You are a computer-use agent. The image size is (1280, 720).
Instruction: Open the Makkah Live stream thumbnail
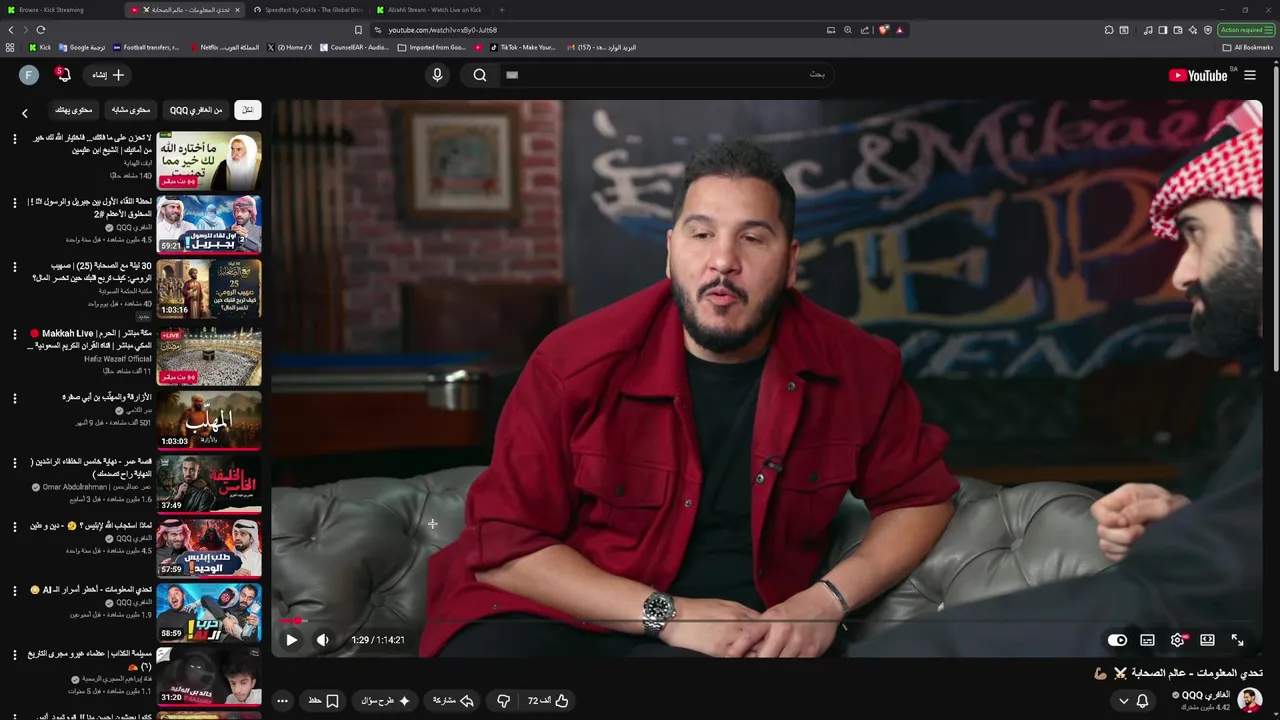pos(209,356)
